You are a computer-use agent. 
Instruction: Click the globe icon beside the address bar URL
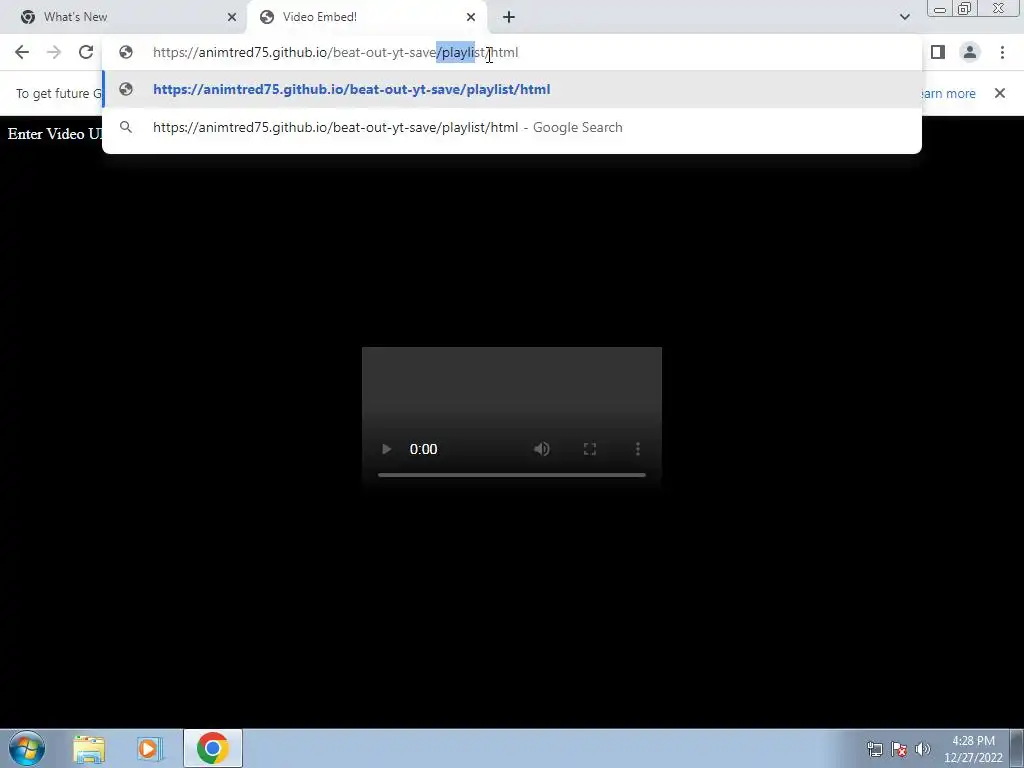[x=126, y=52]
